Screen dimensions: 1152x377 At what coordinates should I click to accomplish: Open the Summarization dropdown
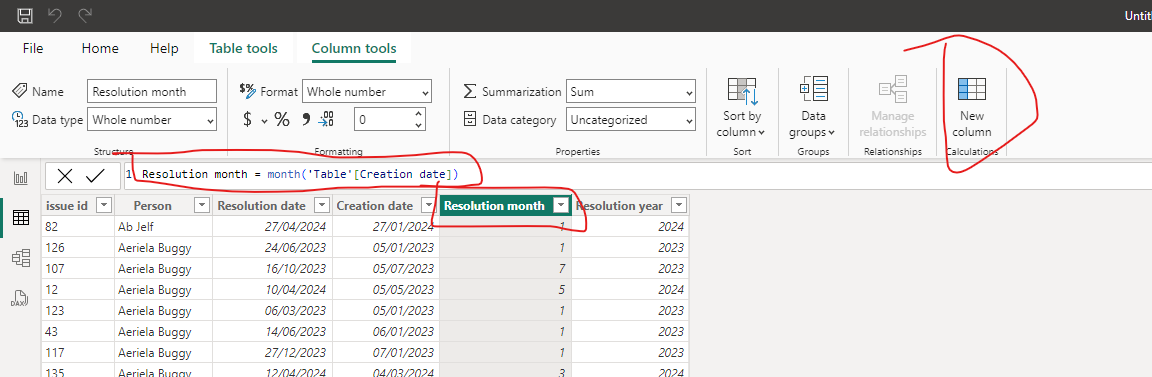pyautogui.click(x=630, y=92)
